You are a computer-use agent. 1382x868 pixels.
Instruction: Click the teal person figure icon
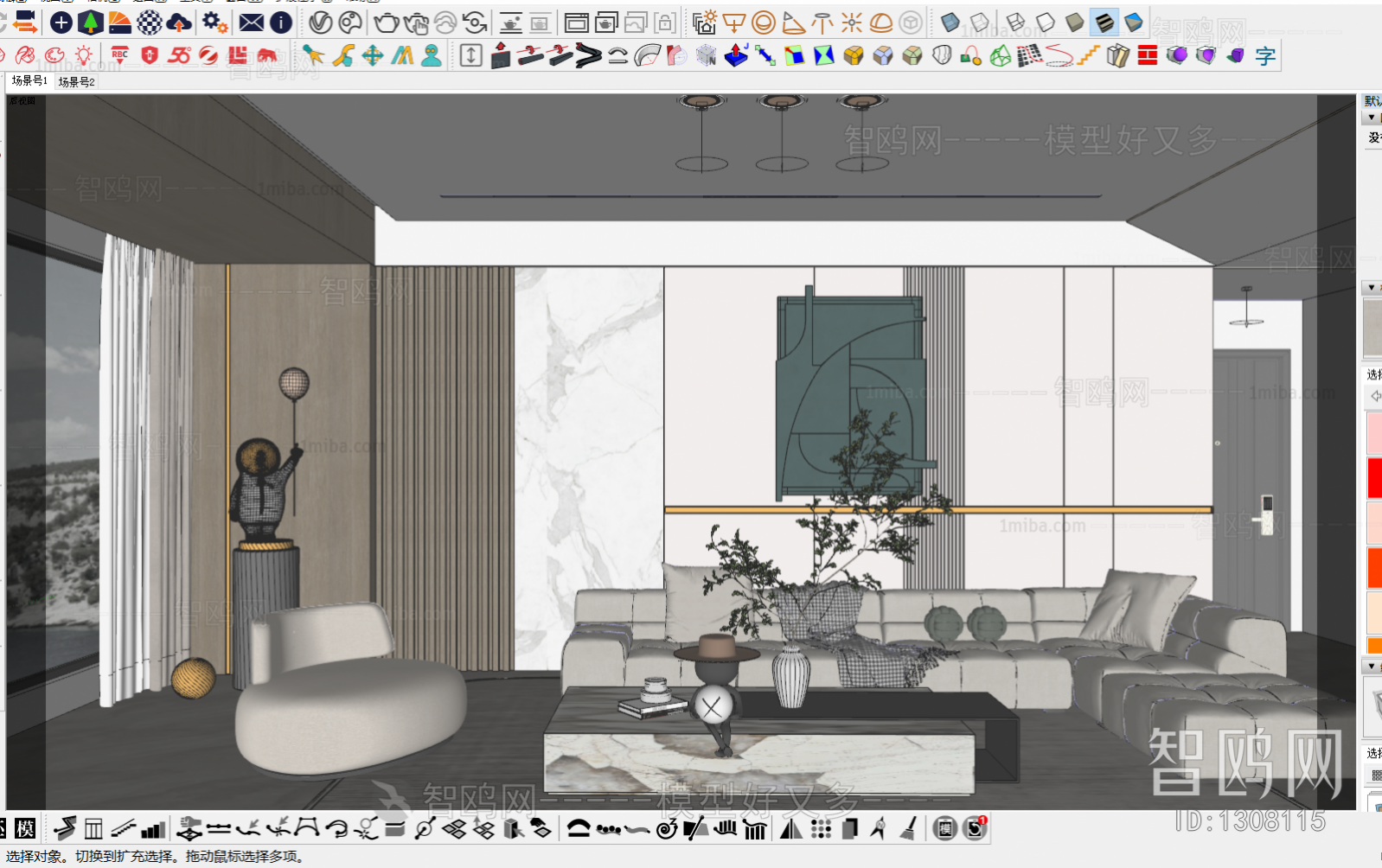432,55
